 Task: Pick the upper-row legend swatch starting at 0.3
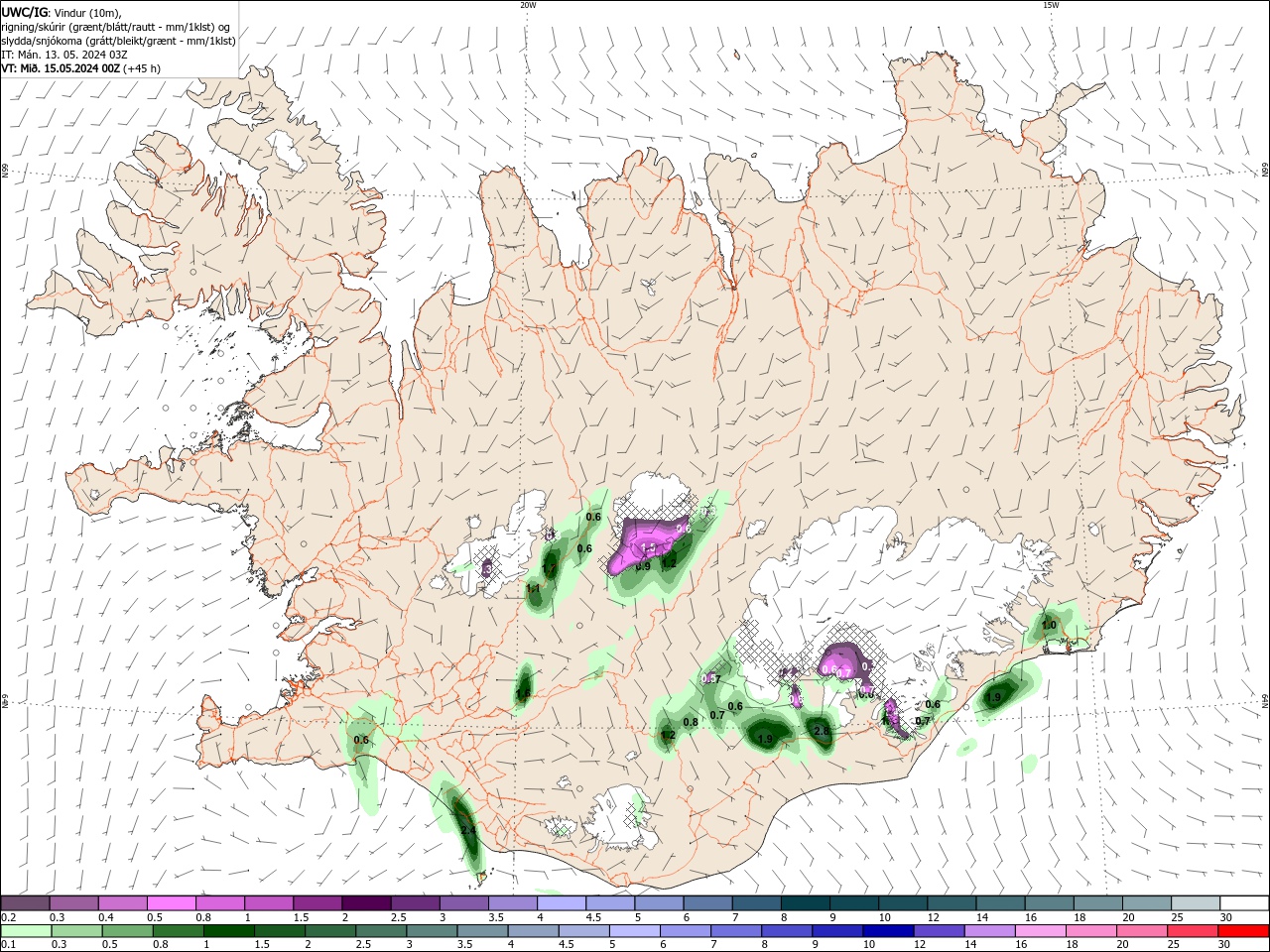[x=74, y=903]
